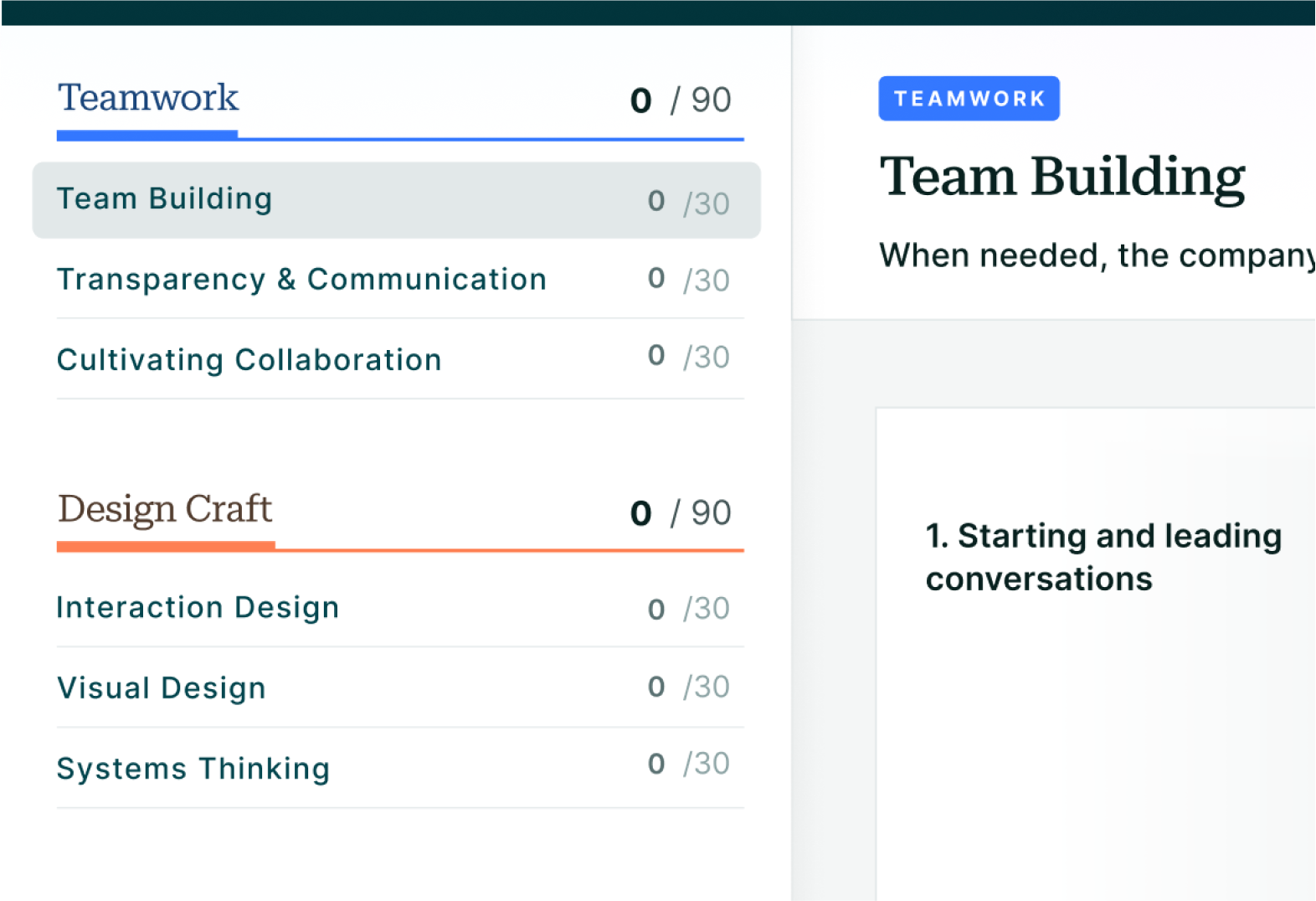The height and width of the screenshot is (901, 1316).
Task: Open Cultivating Collaboration section
Action: click(400, 359)
